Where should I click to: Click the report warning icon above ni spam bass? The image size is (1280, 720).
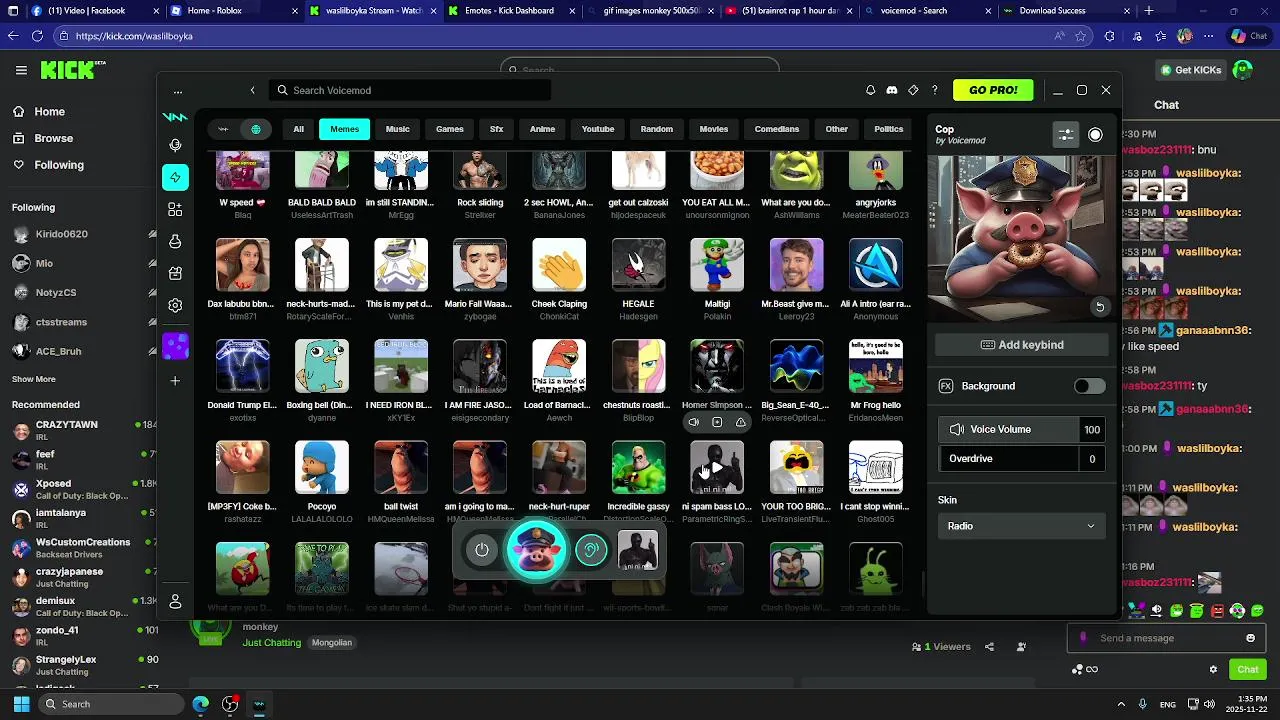pyautogui.click(x=741, y=422)
